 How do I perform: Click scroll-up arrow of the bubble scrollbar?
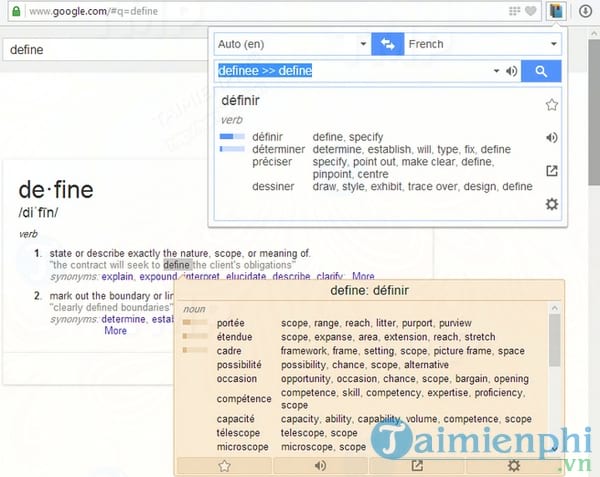tap(555, 308)
